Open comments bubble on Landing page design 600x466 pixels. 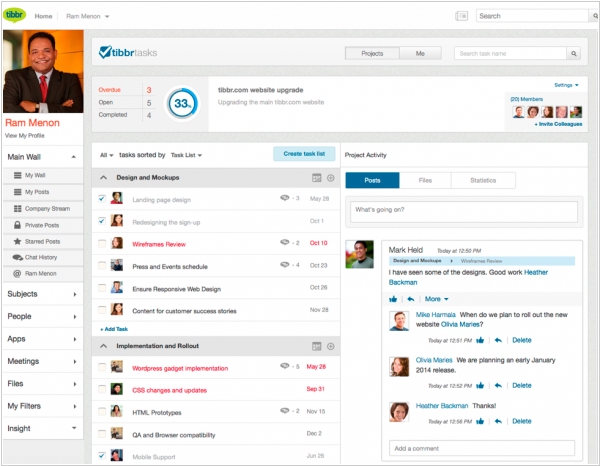pos(285,198)
